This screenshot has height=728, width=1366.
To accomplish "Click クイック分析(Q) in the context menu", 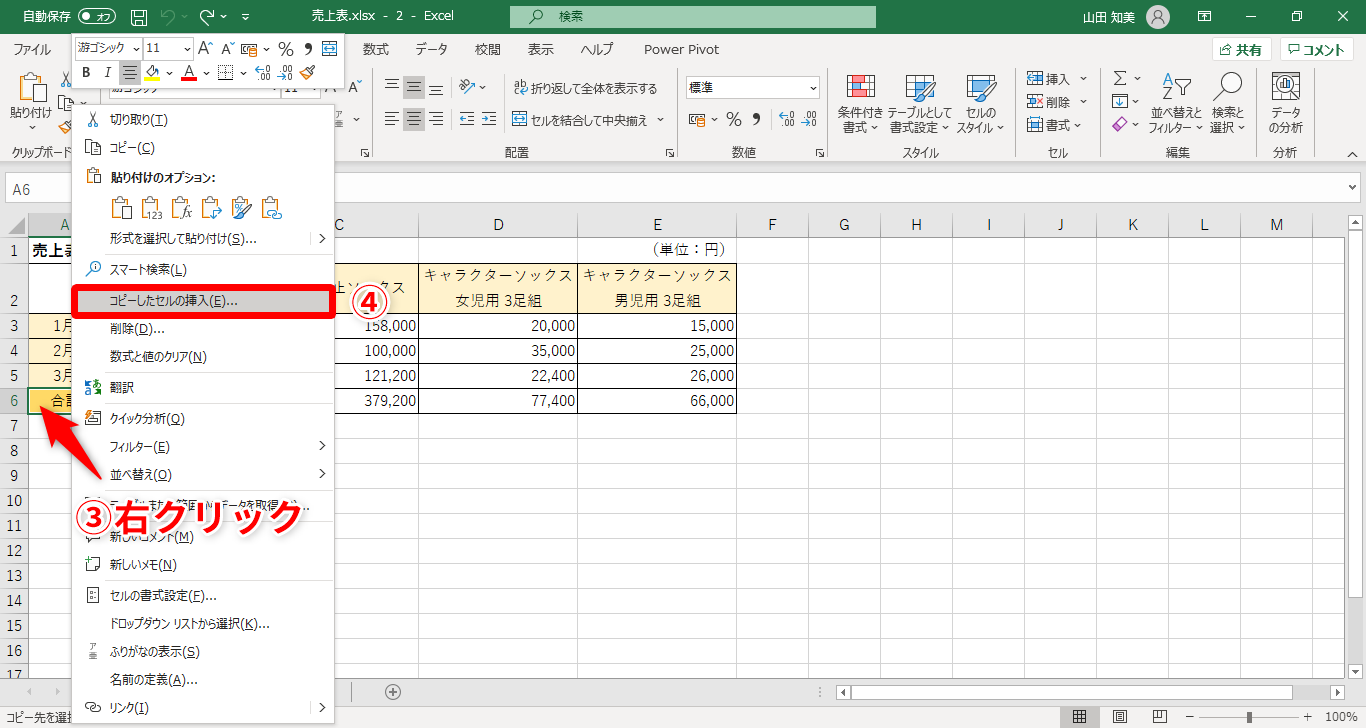I will pyautogui.click(x=203, y=419).
